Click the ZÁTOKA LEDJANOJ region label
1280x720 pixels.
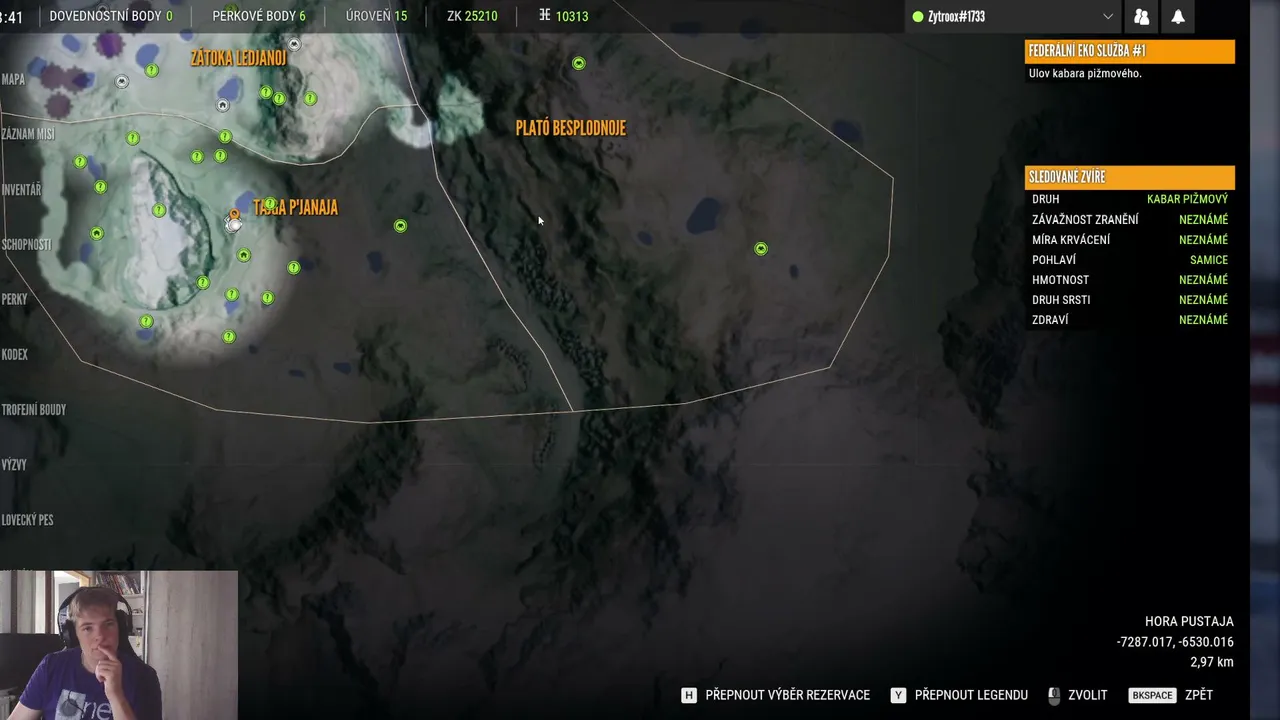pyautogui.click(x=239, y=58)
